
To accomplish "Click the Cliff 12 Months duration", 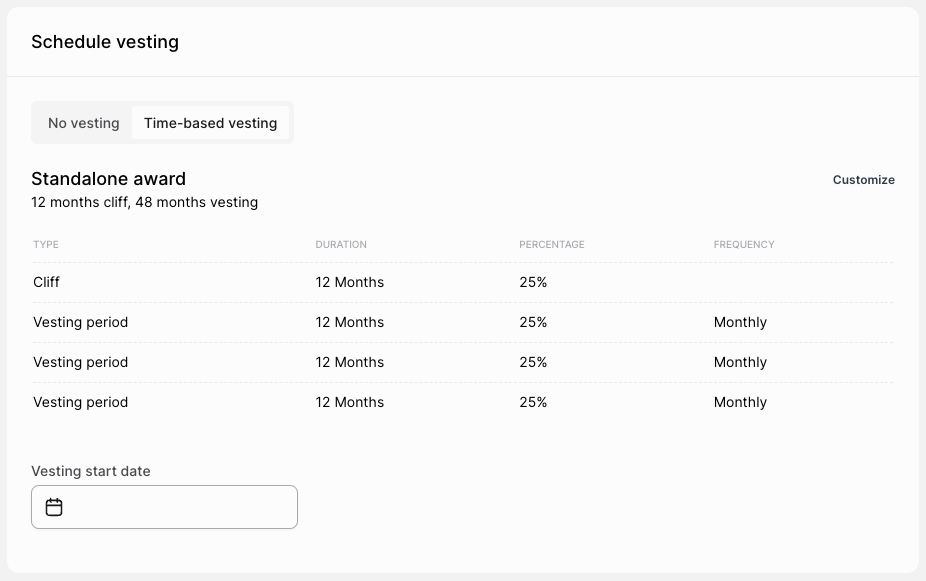I will 350,282.
